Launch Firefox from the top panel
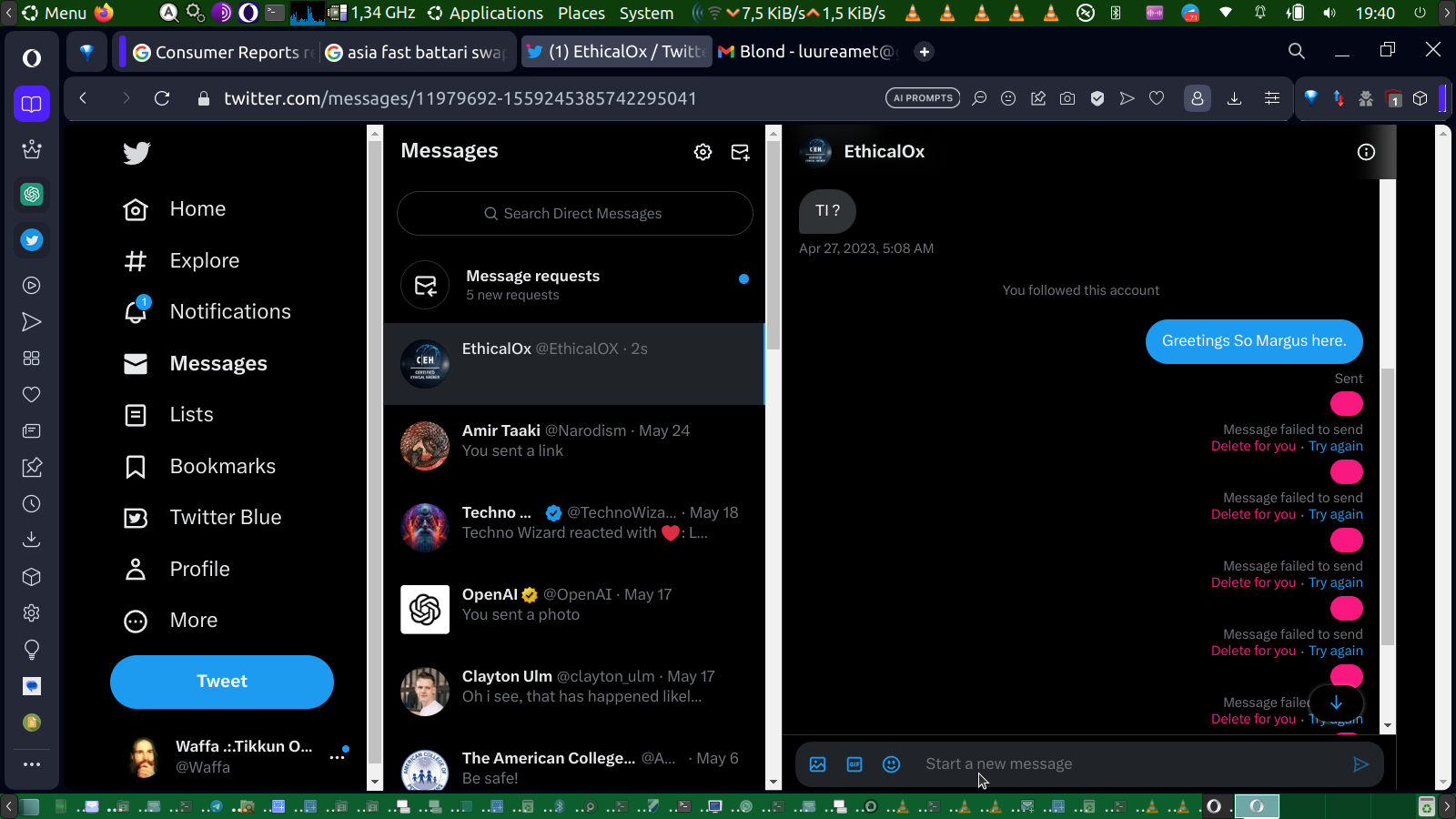 [x=105, y=13]
